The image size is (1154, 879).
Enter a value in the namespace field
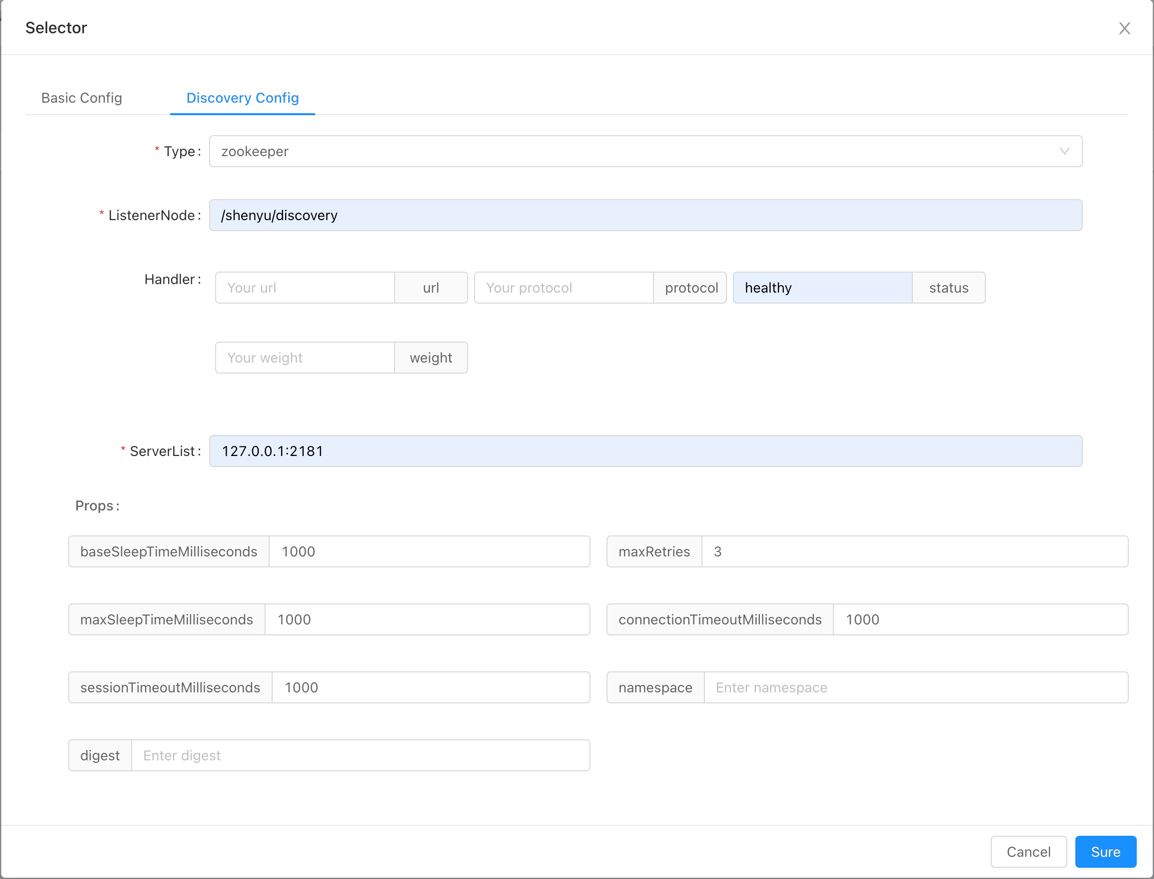(x=915, y=687)
